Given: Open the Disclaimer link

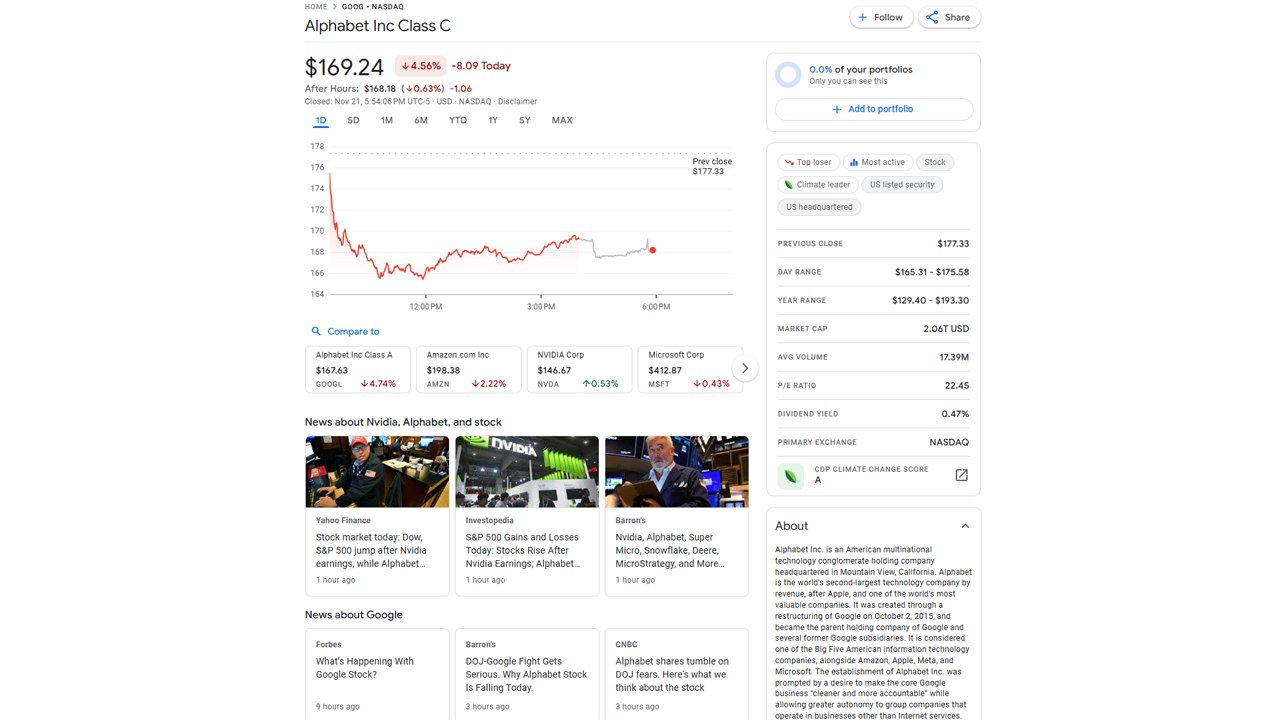Looking at the screenshot, I should (518, 101).
